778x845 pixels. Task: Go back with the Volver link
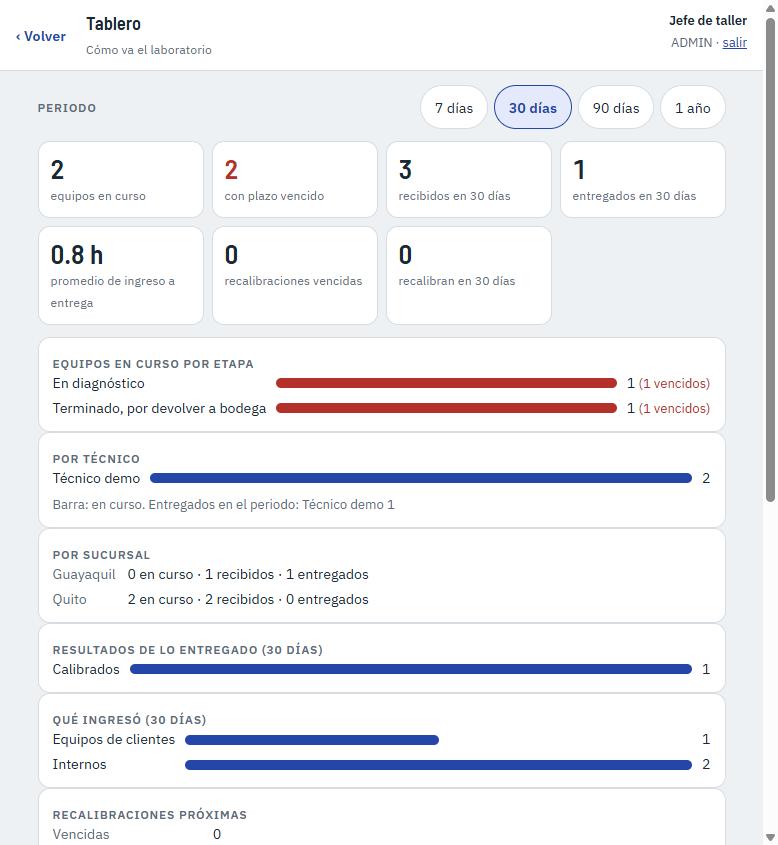[41, 36]
